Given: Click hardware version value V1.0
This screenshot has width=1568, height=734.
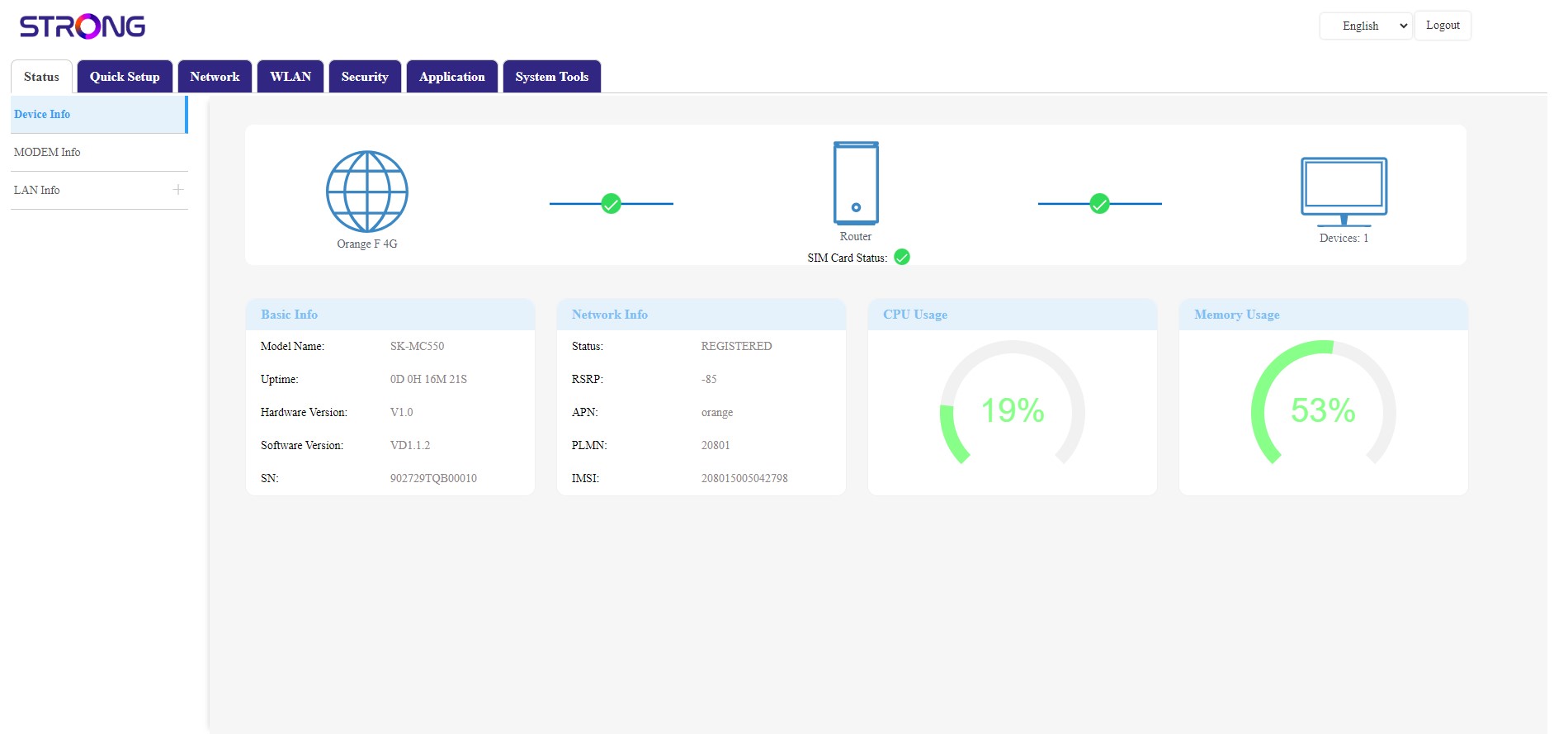Looking at the screenshot, I should click(401, 413).
